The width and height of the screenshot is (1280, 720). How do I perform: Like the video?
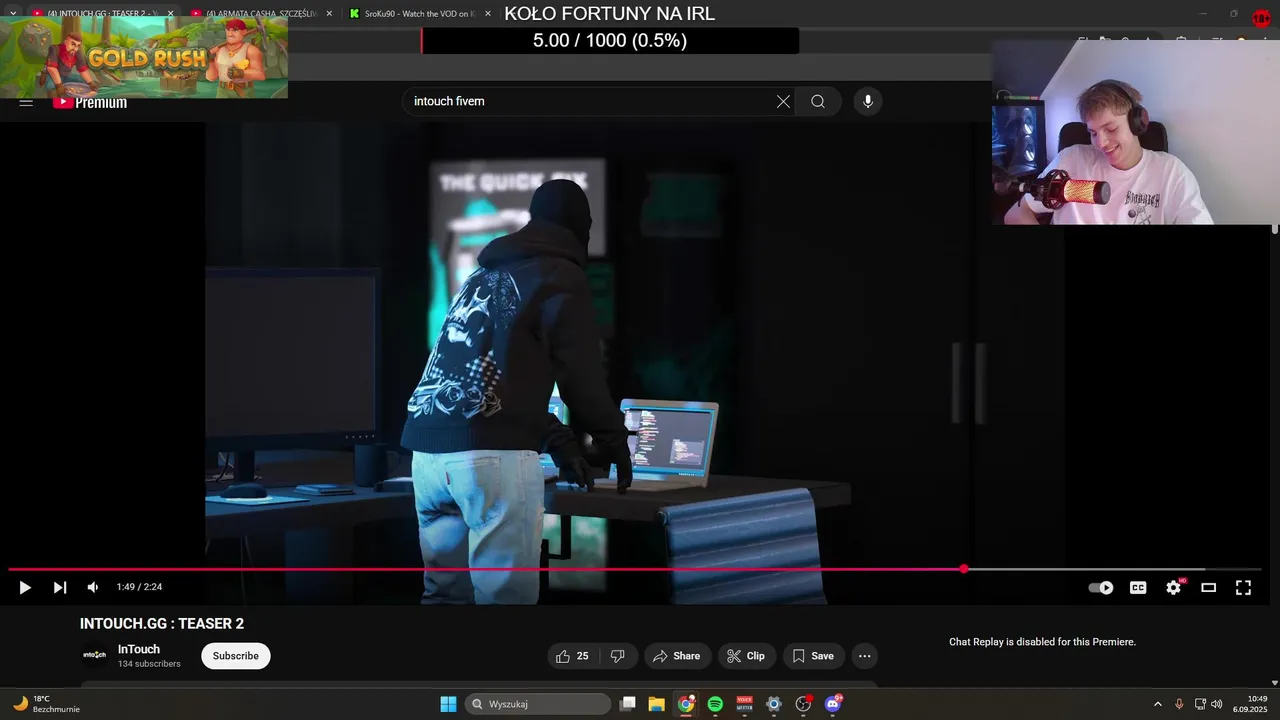[x=573, y=656]
